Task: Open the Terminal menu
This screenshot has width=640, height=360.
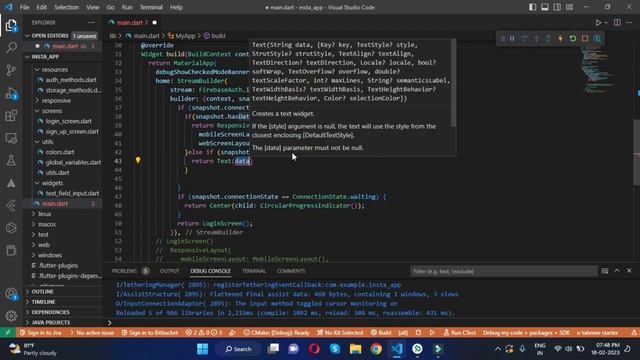Action: tap(151, 7)
